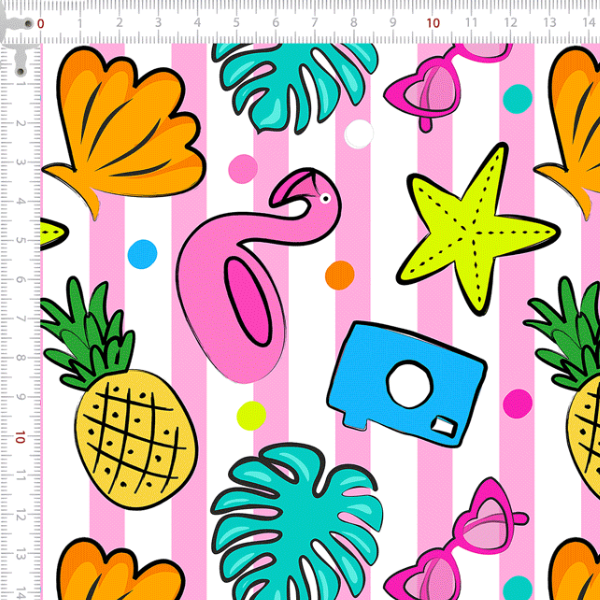Click the lime-yellow dot
This screenshot has height=600, width=600.
pos(251,416)
